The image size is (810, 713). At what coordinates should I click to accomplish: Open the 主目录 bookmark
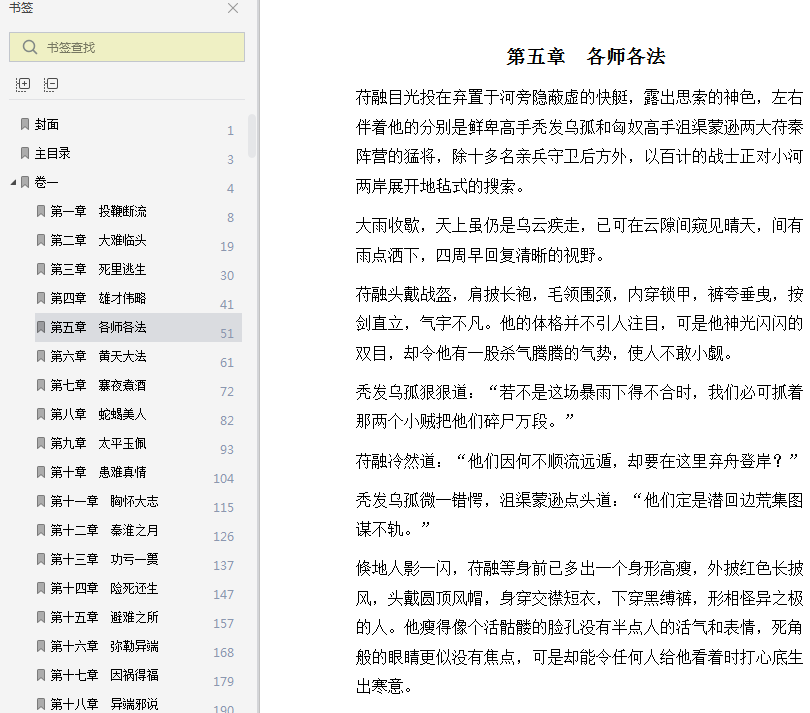tap(52, 153)
